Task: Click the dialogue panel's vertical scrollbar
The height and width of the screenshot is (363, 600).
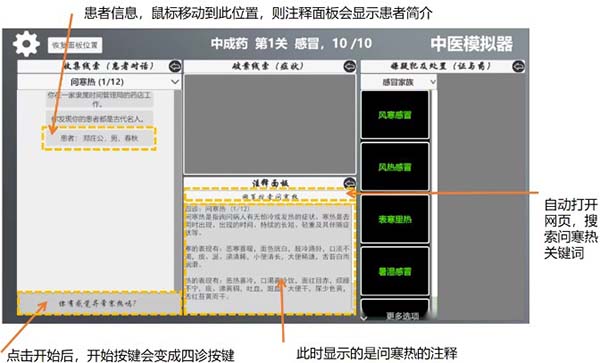Action: [178, 190]
